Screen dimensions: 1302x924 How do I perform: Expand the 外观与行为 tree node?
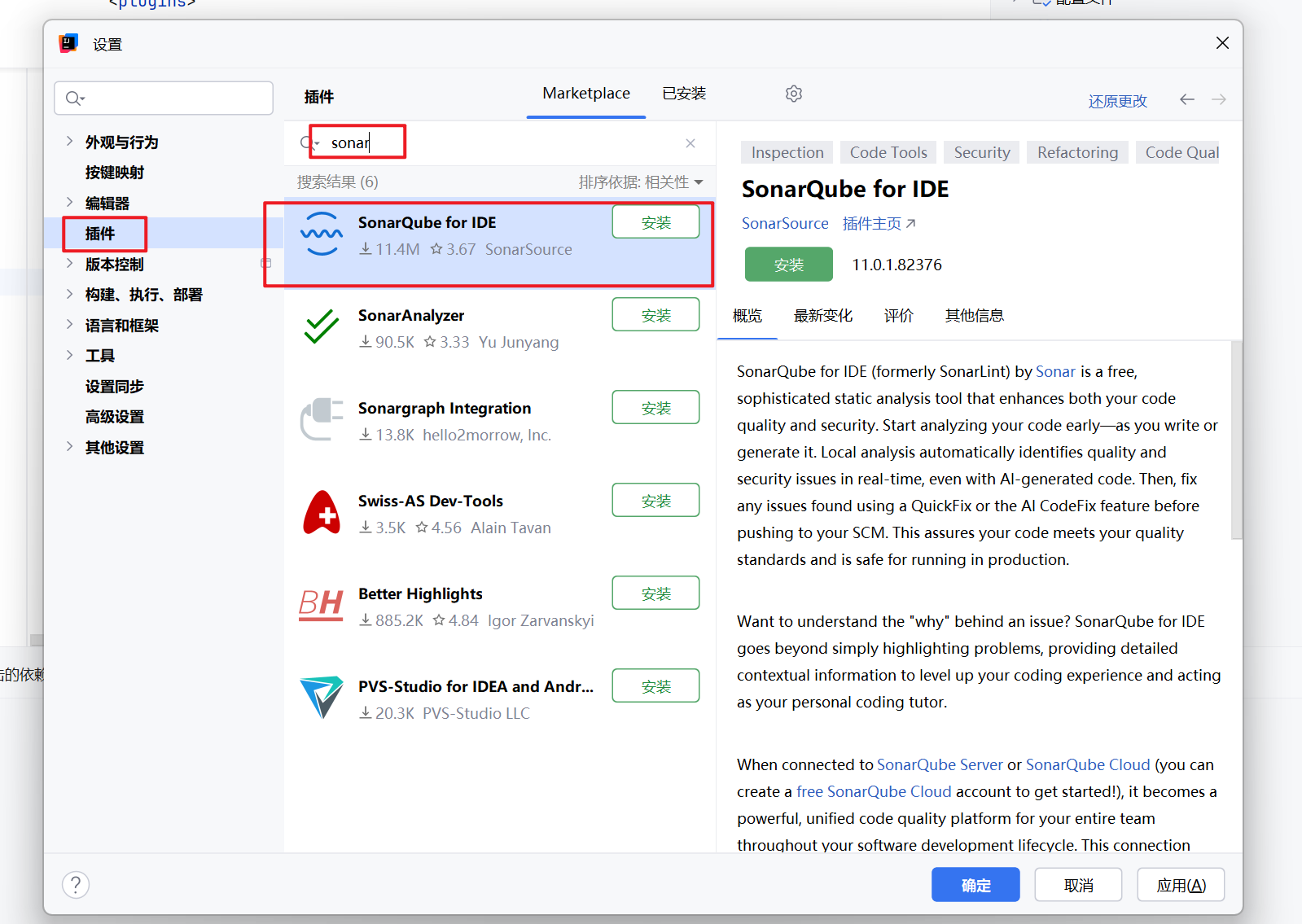[x=70, y=141]
